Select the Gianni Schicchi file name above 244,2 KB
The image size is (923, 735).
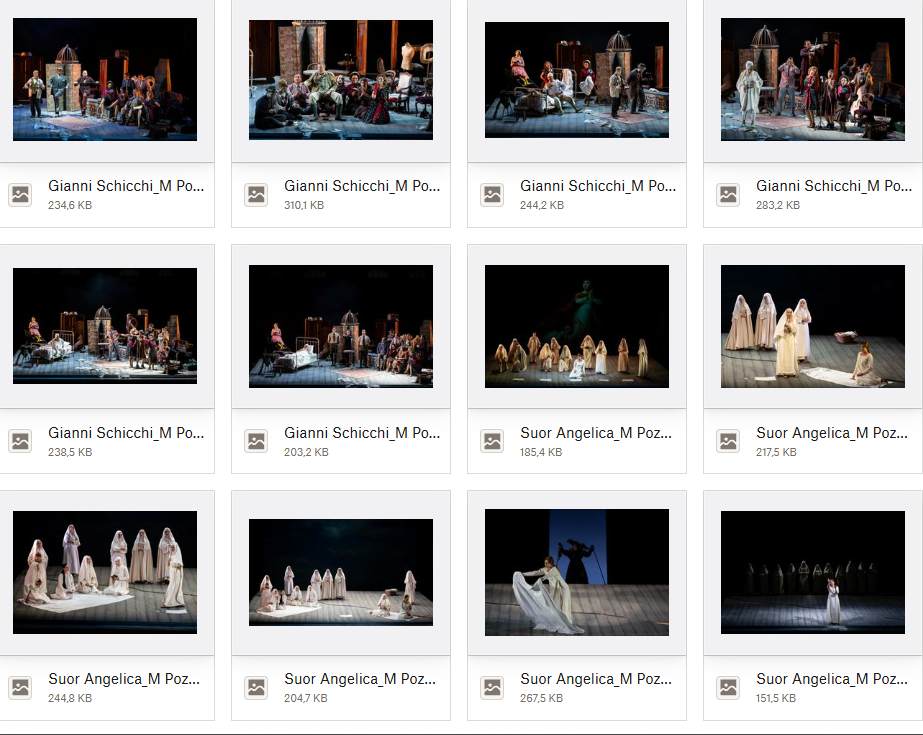tap(598, 186)
